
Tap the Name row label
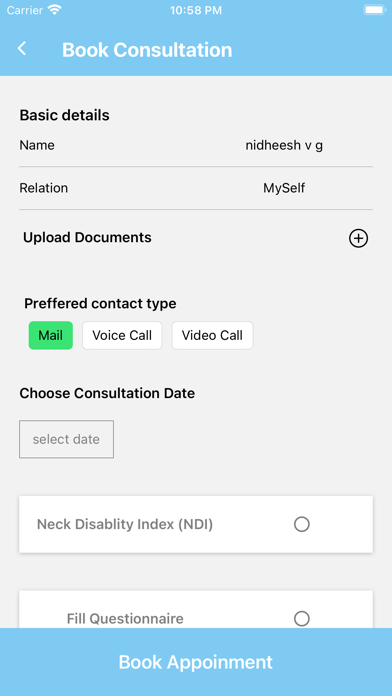(x=37, y=145)
